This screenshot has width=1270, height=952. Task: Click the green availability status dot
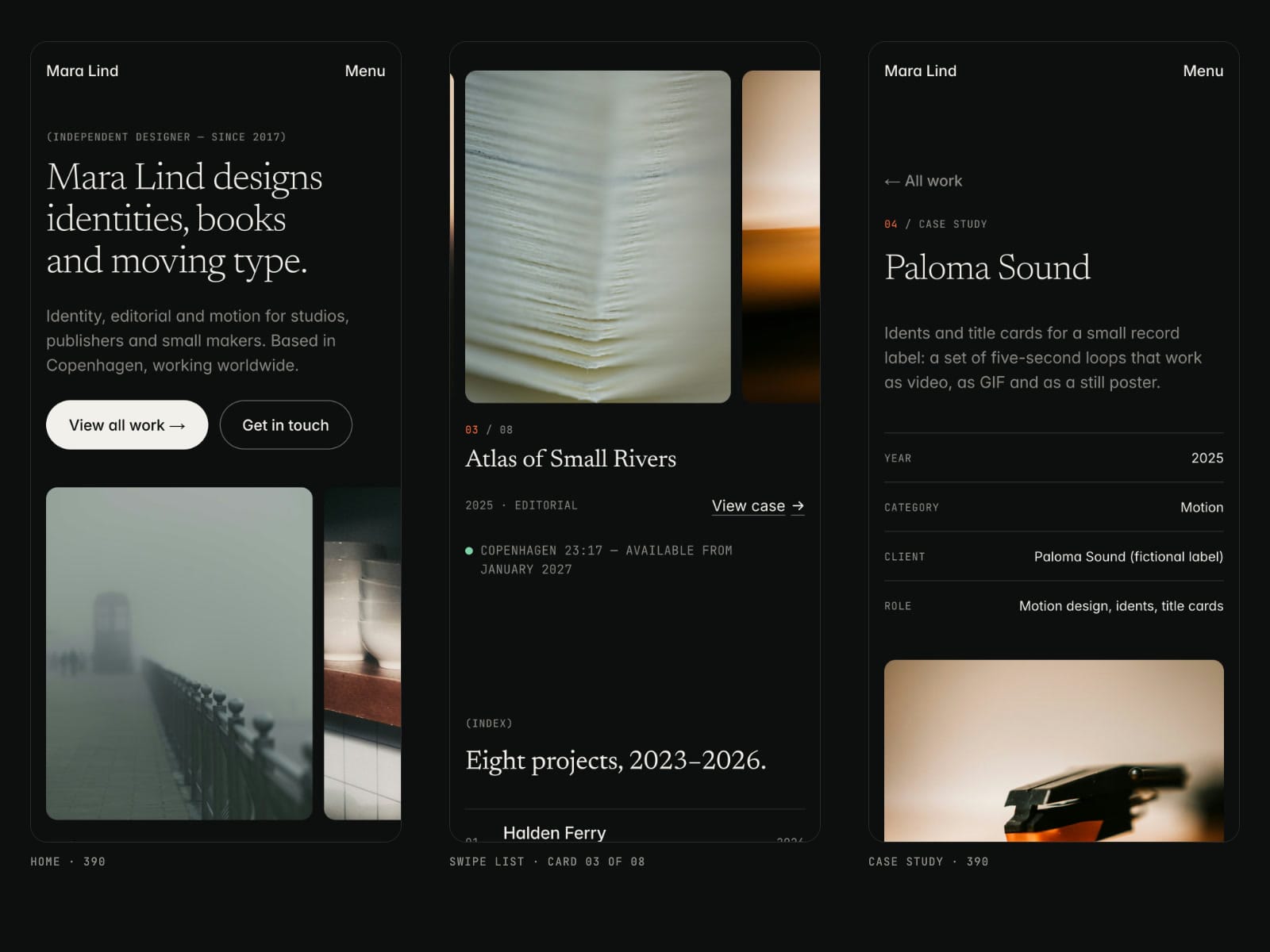point(469,551)
